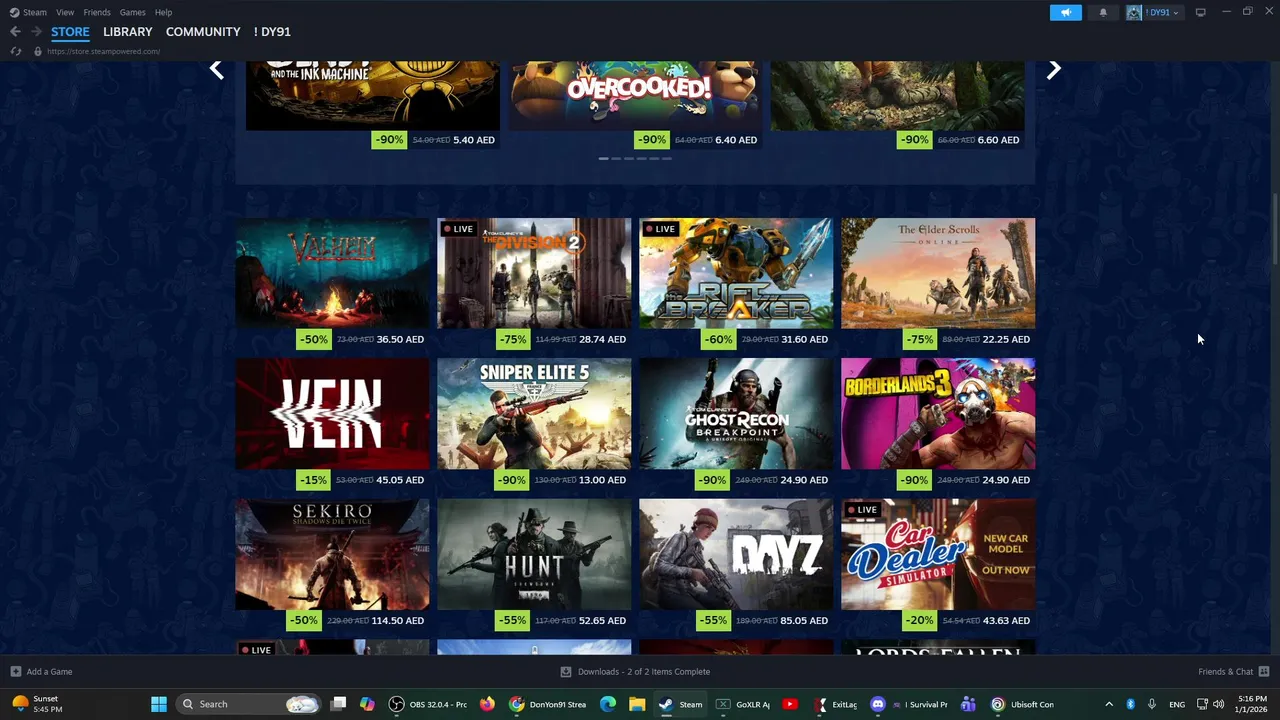Screen dimensions: 1280x720
Task: Open the Borderlands 3 card
Action: coord(938,414)
